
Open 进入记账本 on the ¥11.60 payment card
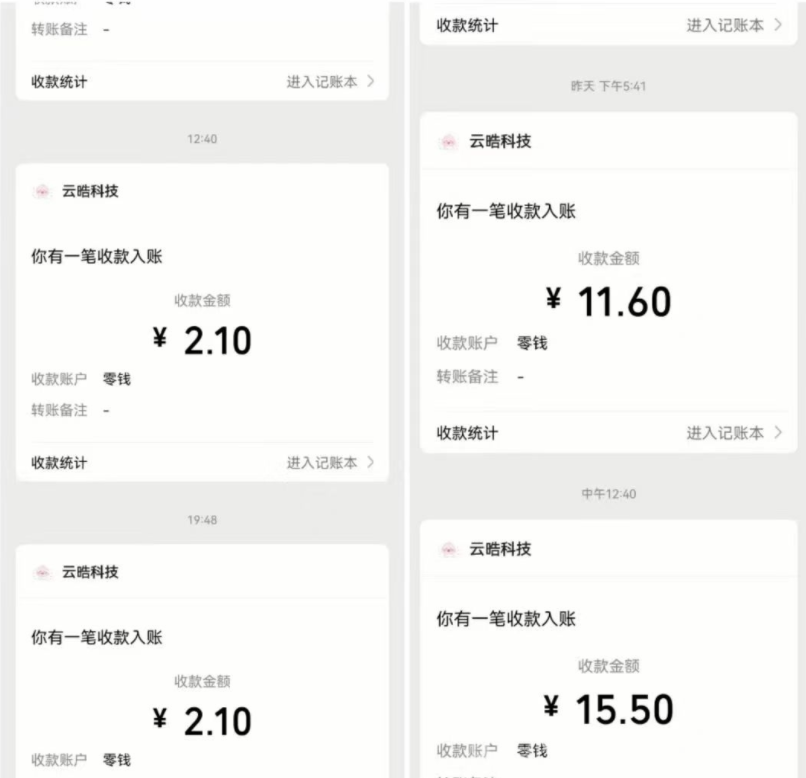[x=724, y=433]
